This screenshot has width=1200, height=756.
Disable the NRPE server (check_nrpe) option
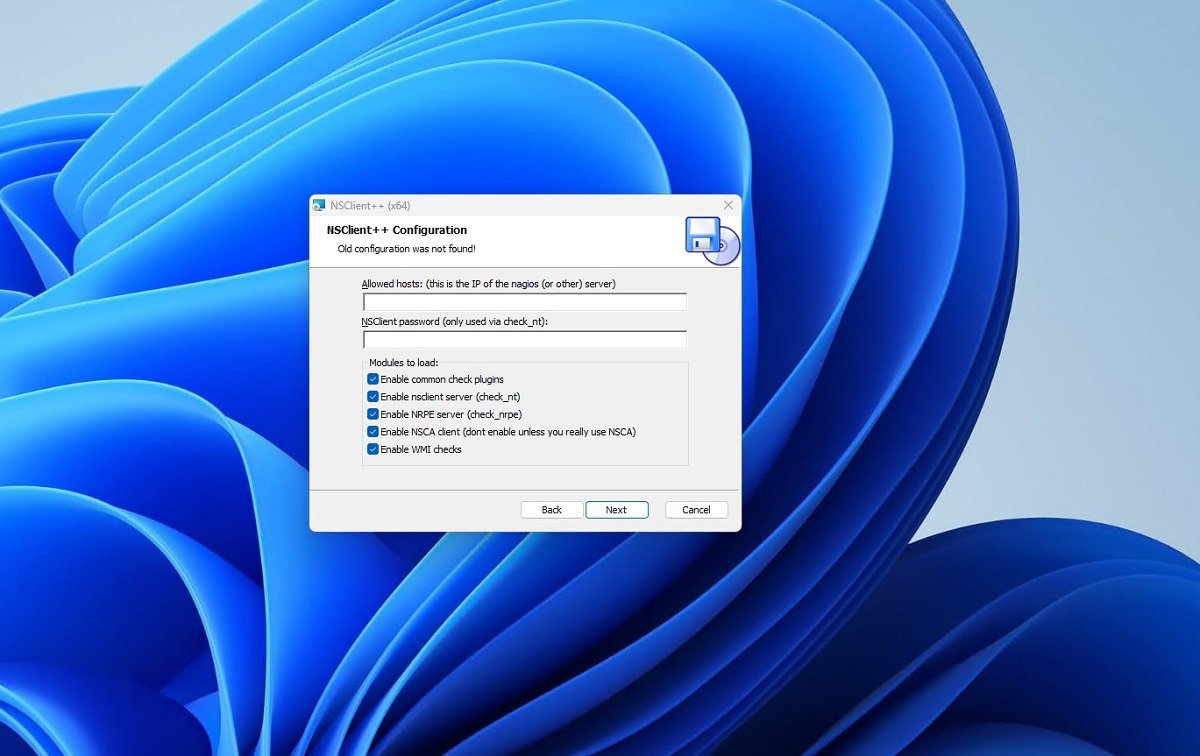pyautogui.click(x=373, y=414)
